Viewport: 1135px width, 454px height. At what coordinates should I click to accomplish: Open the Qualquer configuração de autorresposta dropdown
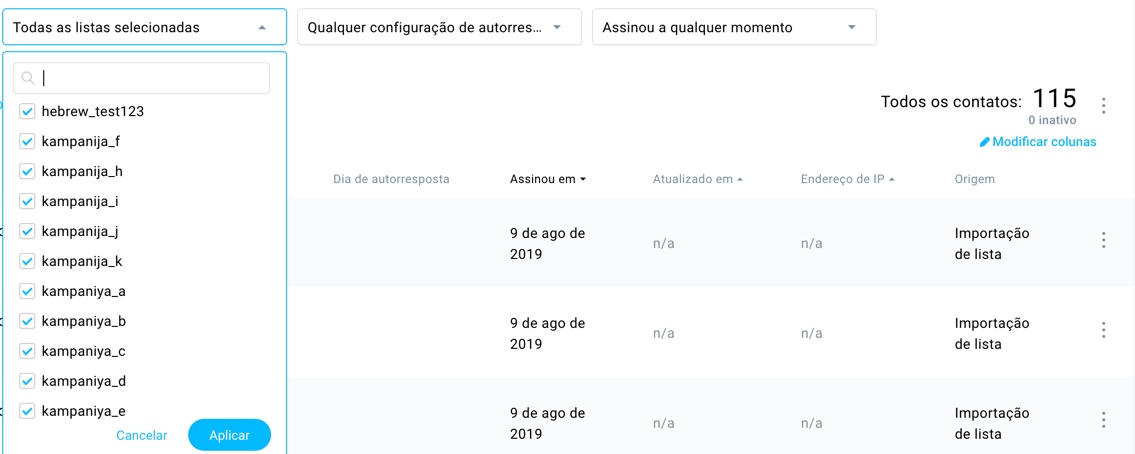click(439, 28)
